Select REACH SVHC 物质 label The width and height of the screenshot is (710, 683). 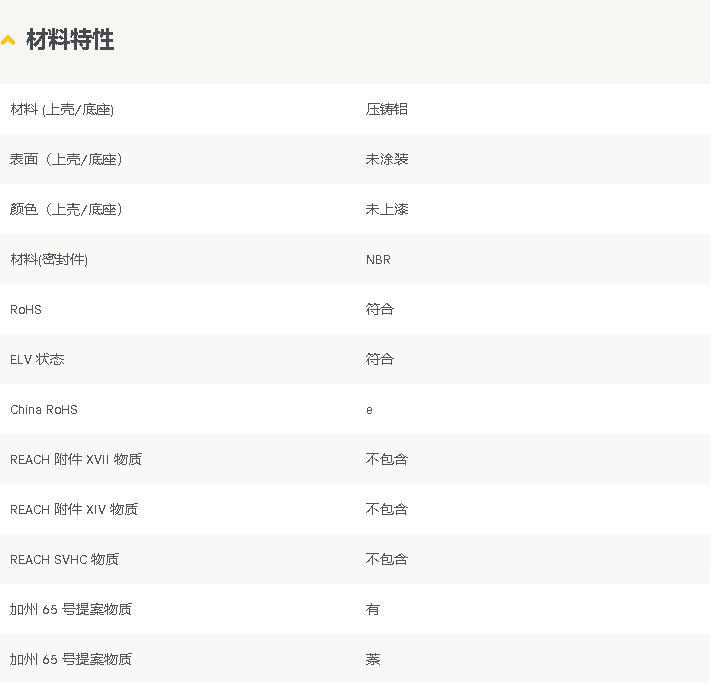tap(64, 560)
